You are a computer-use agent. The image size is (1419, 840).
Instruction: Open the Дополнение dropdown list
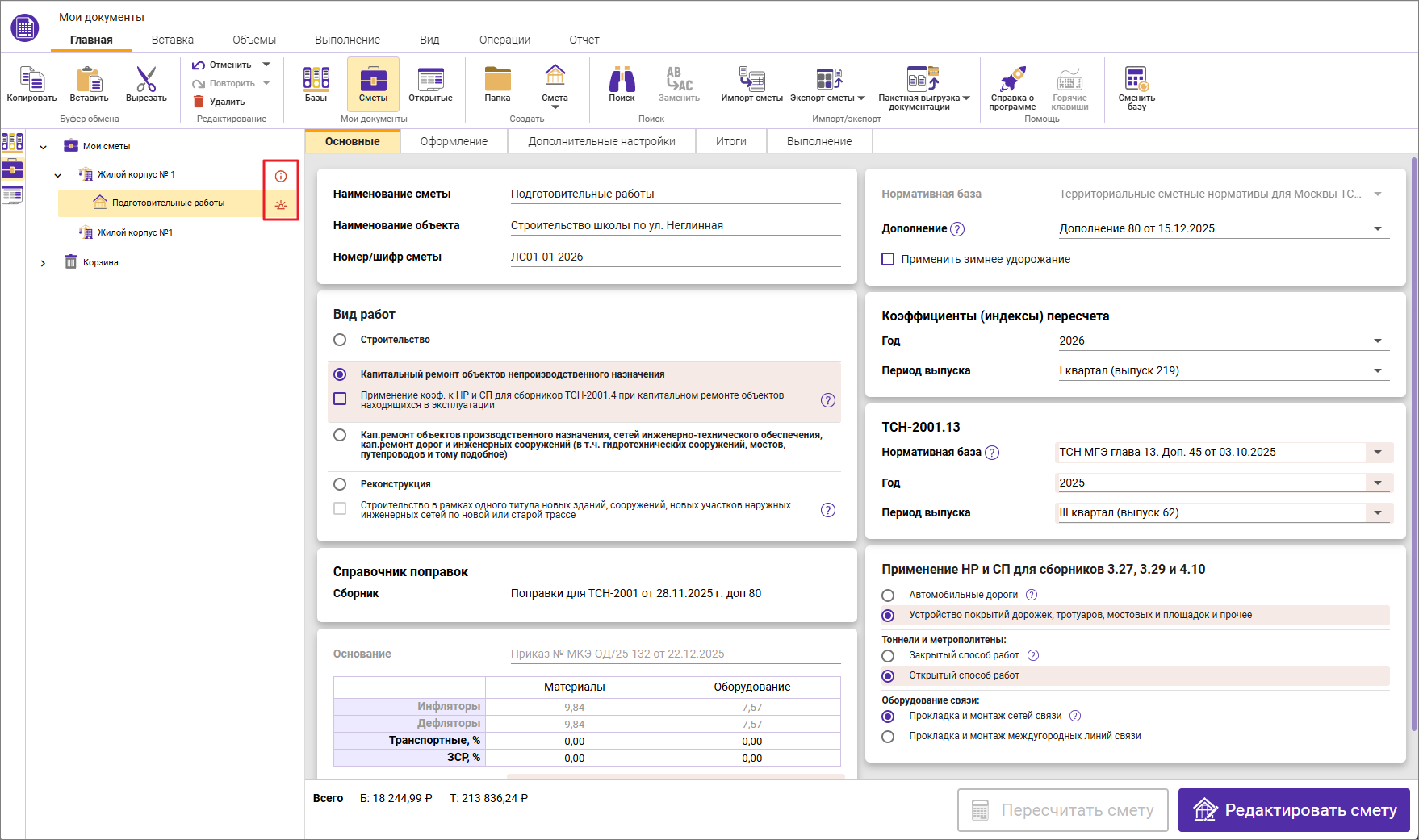[x=1377, y=229]
